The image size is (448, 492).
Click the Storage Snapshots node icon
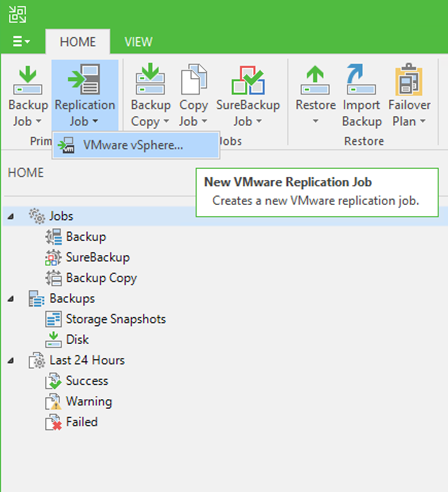pyautogui.click(x=53, y=319)
